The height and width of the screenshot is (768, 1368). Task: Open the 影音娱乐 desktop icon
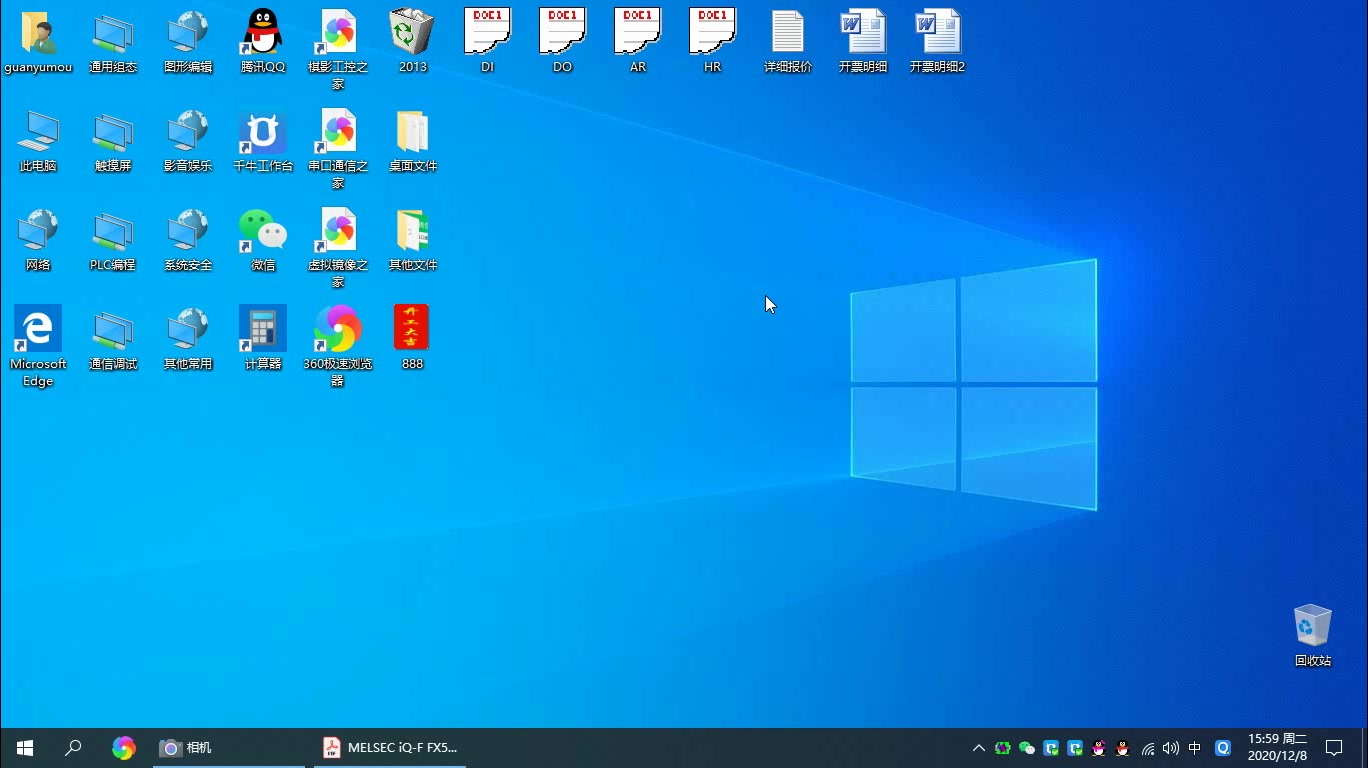pos(188,141)
